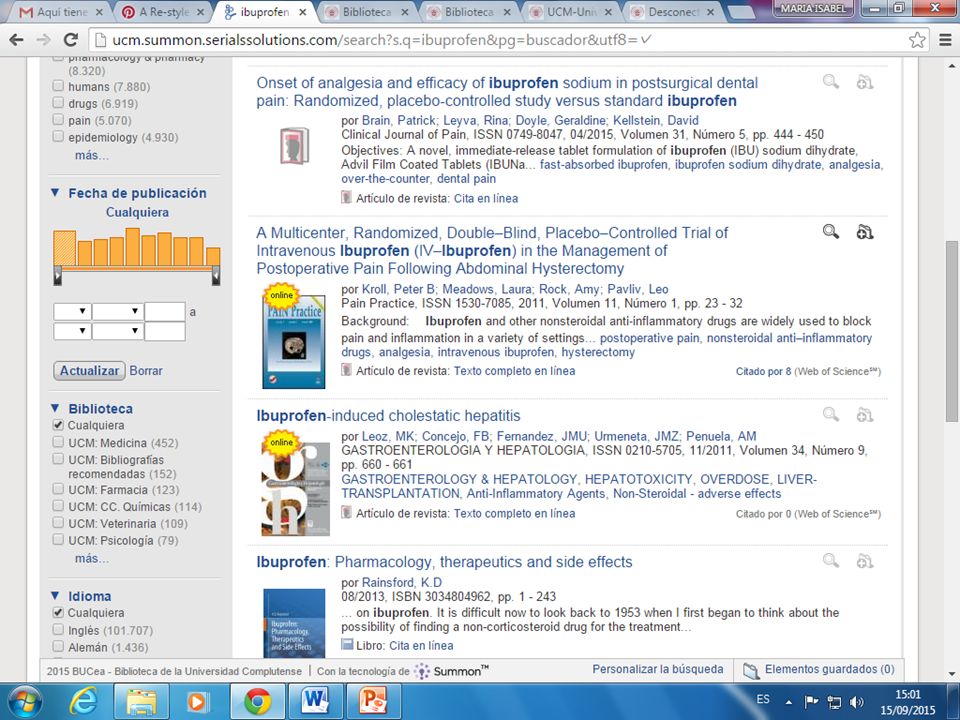Click 'Personalizar la búsqueda' link
The width and height of the screenshot is (960, 720).
click(x=658, y=669)
